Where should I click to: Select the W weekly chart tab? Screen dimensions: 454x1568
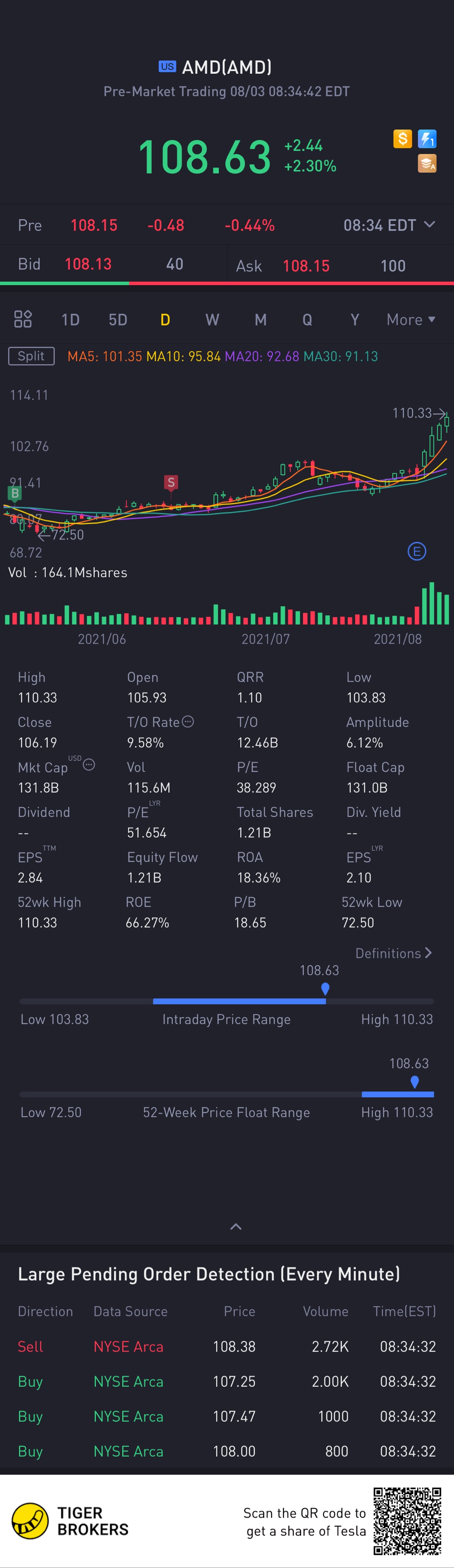click(x=212, y=319)
